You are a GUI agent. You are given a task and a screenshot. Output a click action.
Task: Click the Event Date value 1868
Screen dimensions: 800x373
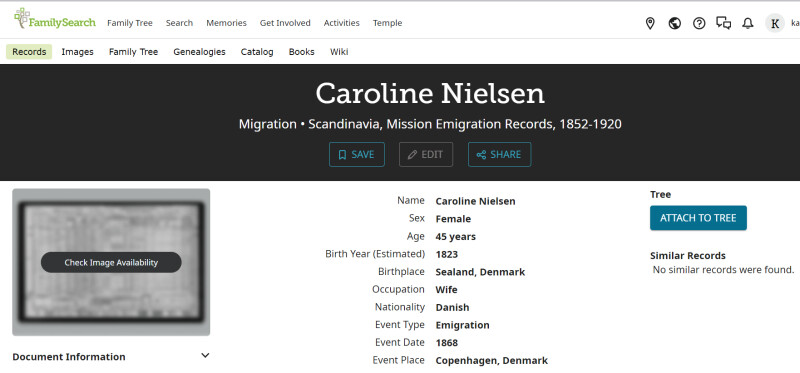click(446, 343)
